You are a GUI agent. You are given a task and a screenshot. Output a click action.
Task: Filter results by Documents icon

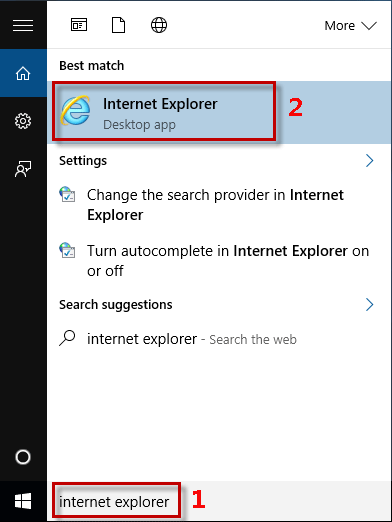pos(118,25)
